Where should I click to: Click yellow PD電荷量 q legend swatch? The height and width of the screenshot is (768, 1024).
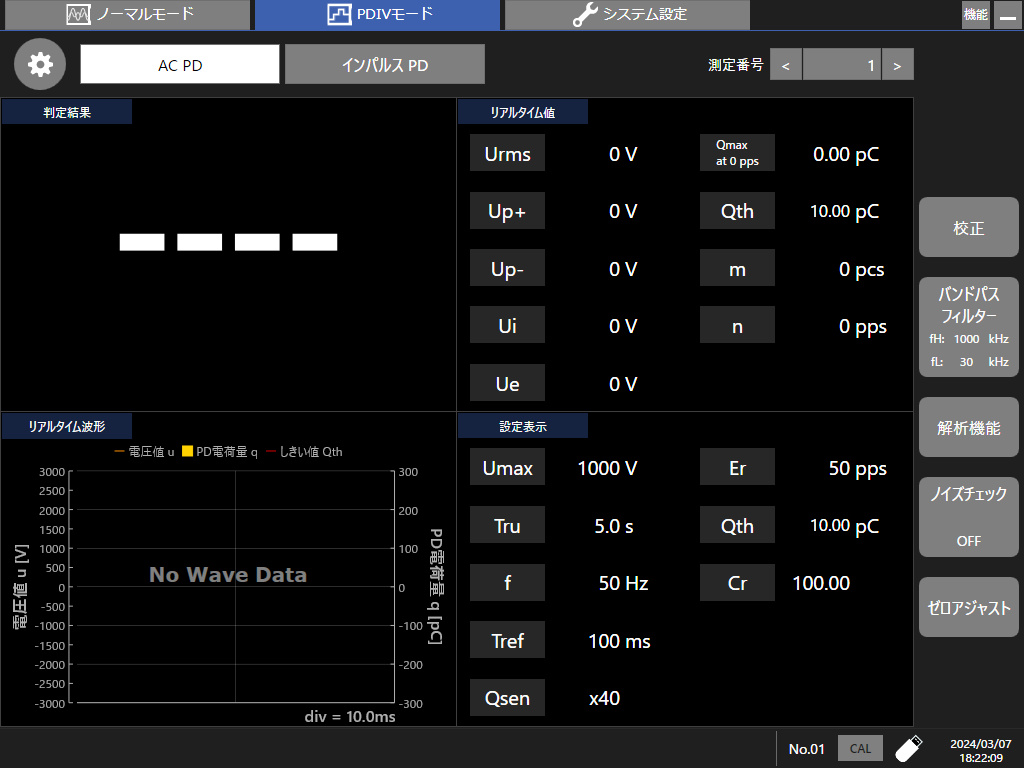click(x=187, y=452)
